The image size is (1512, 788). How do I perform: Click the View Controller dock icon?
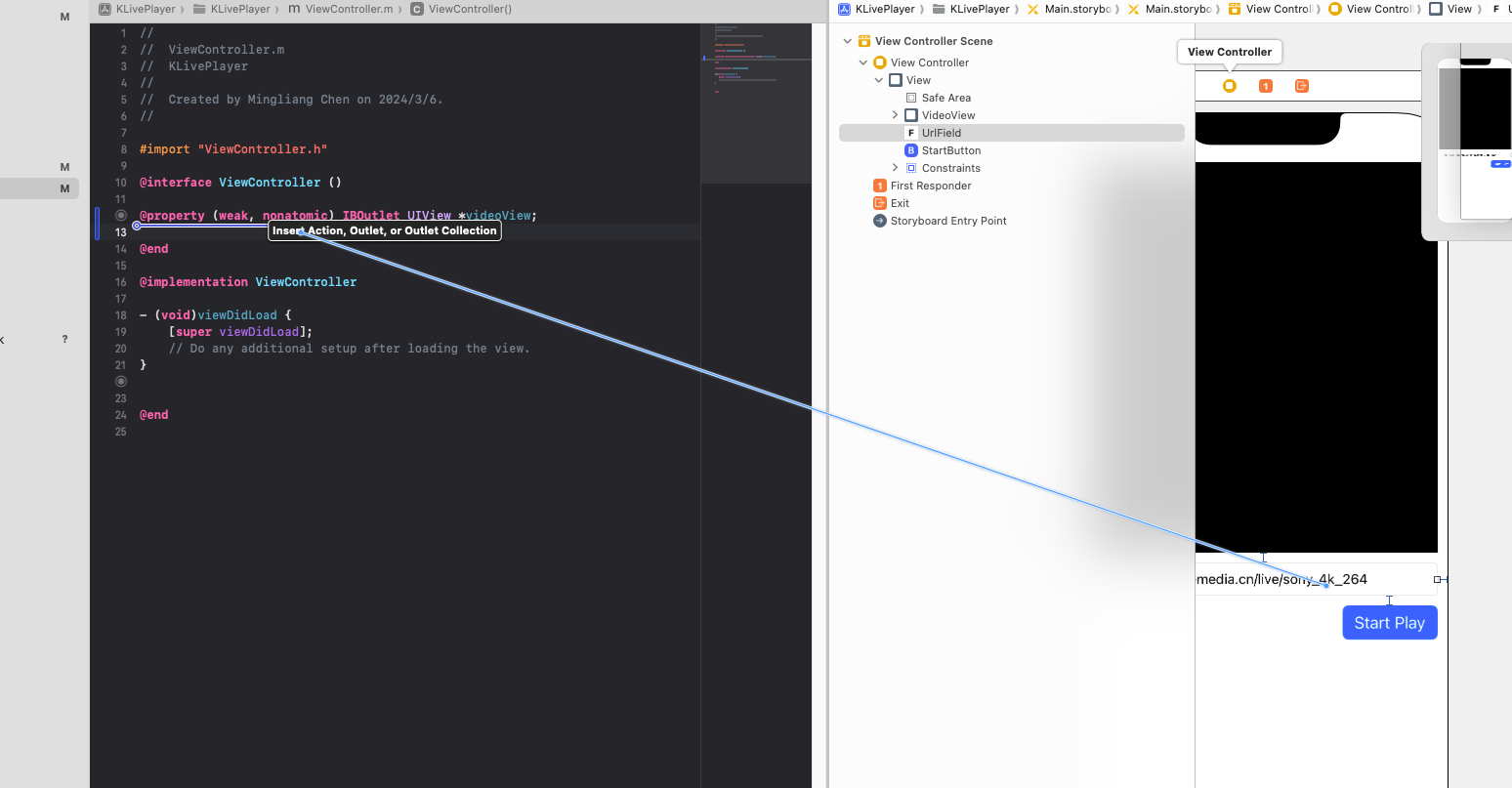click(x=1230, y=86)
